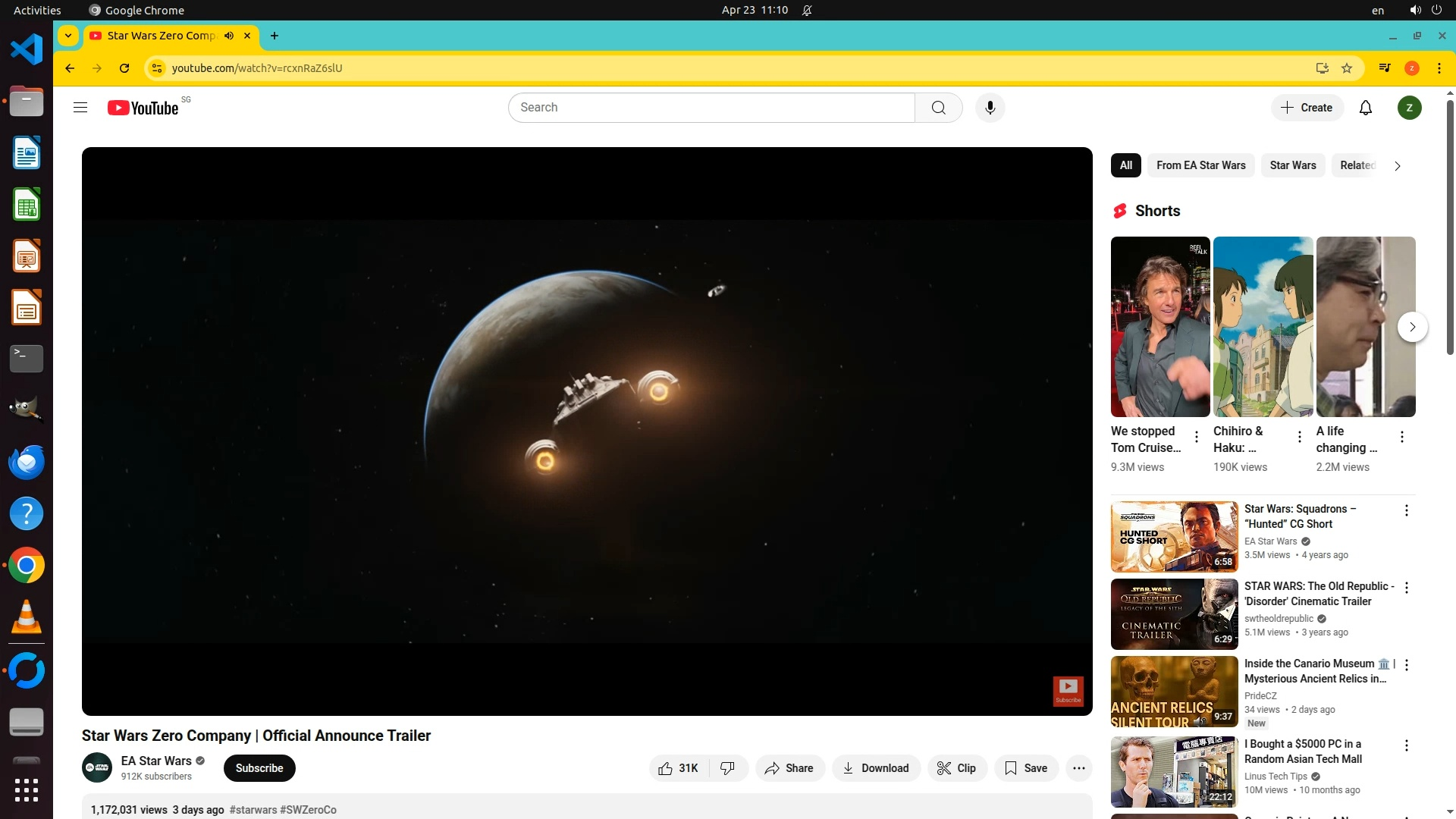This screenshot has height=819, width=1456.
Task: Click the voice search microphone icon
Action: pos(990,108)
